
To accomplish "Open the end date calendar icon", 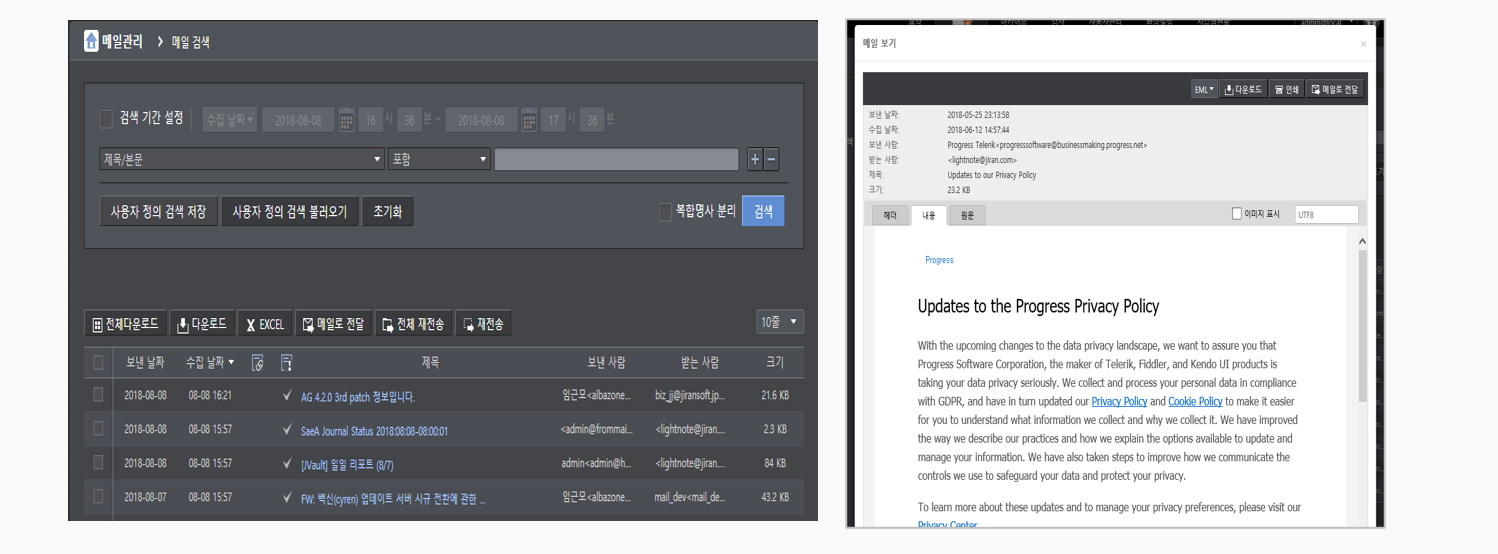I will coord(529,119).
